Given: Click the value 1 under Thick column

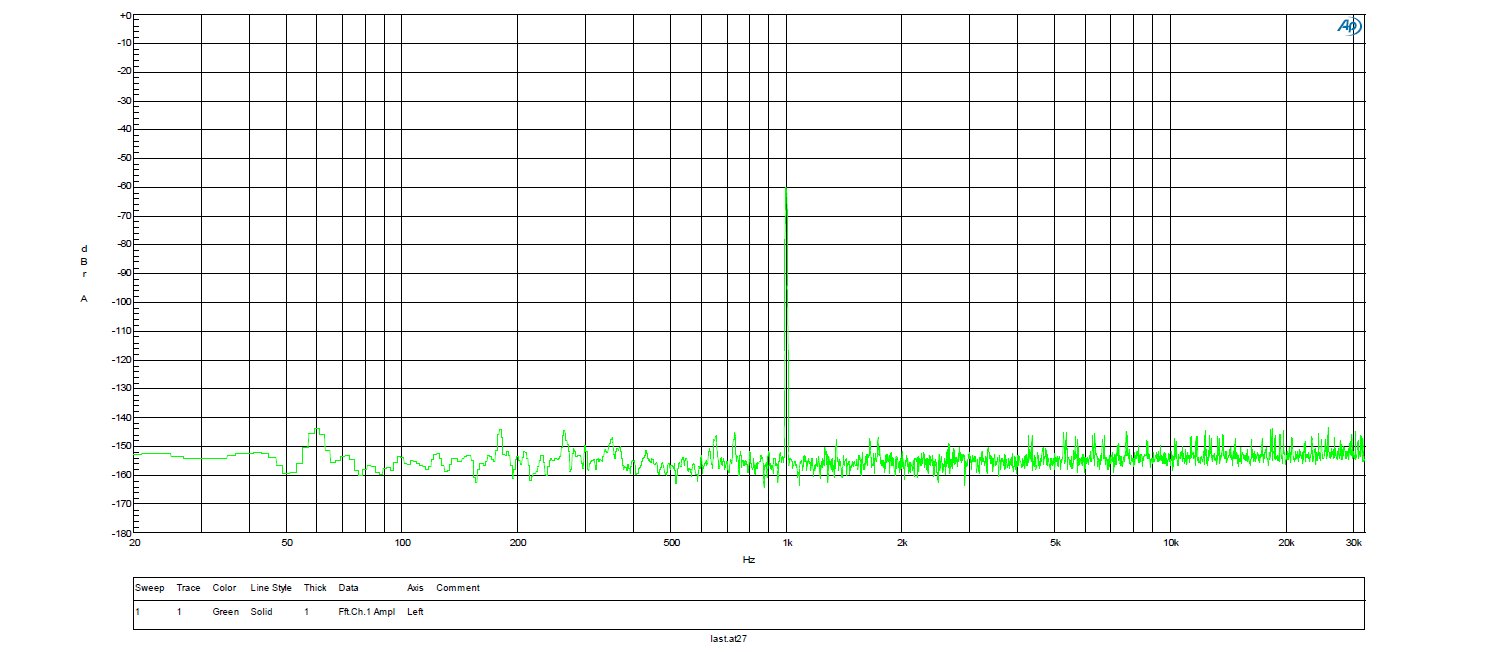Looking at the screenshot, I should tap(307, 611).
